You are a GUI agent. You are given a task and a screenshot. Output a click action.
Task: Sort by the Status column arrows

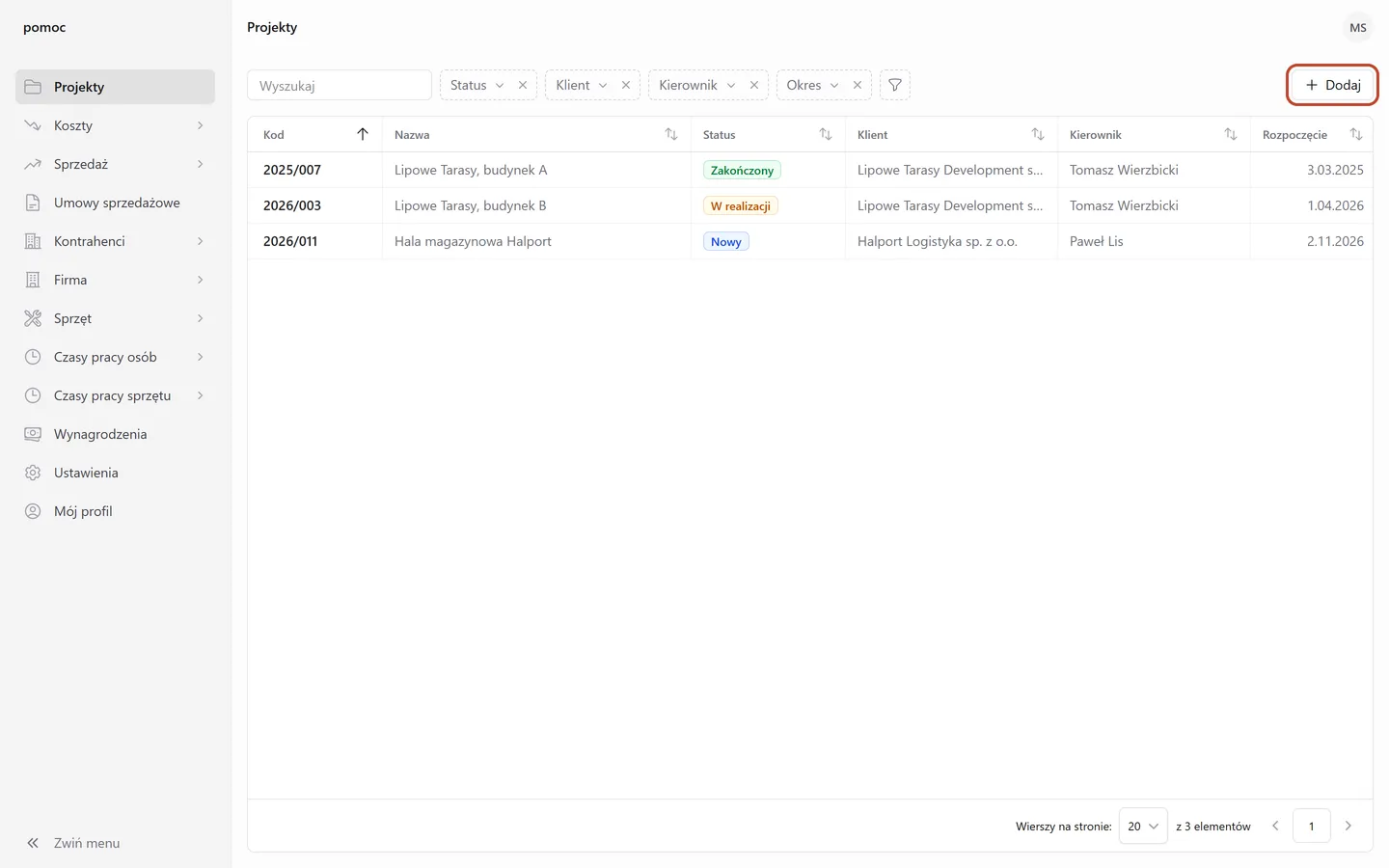pyautogui.click(x=826, y=134)
